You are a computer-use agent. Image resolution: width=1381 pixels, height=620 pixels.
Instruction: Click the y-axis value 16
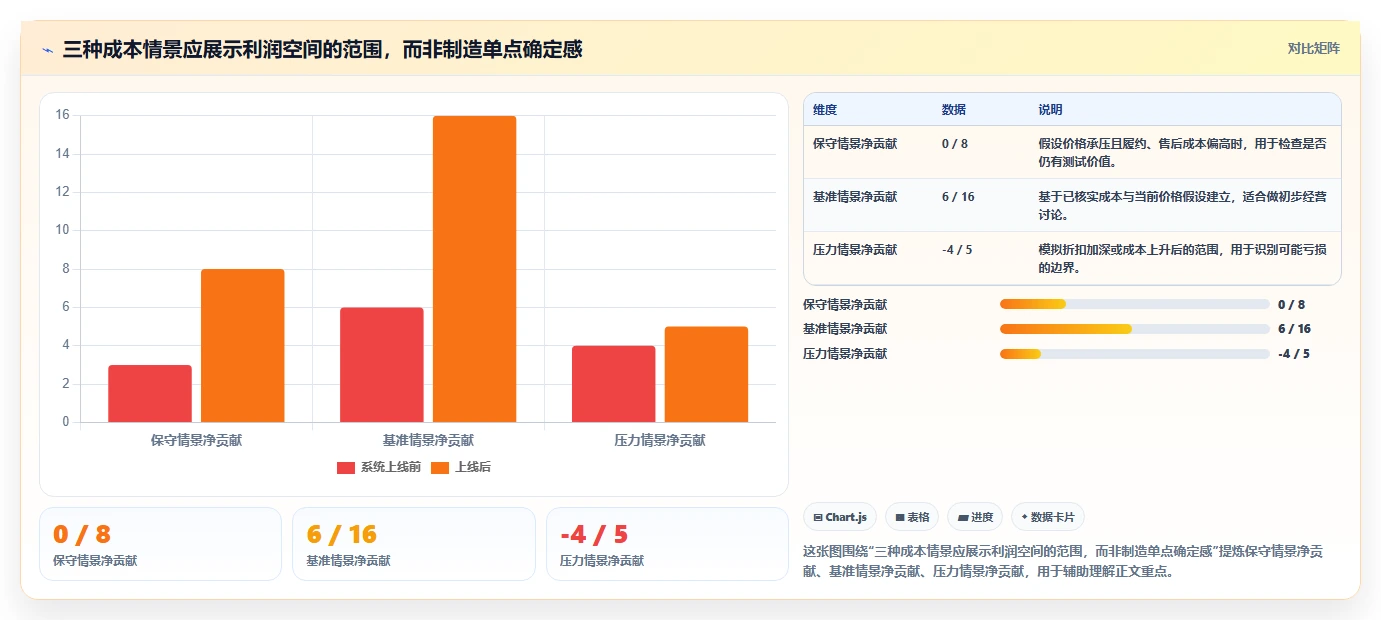[x=62, y=115]
